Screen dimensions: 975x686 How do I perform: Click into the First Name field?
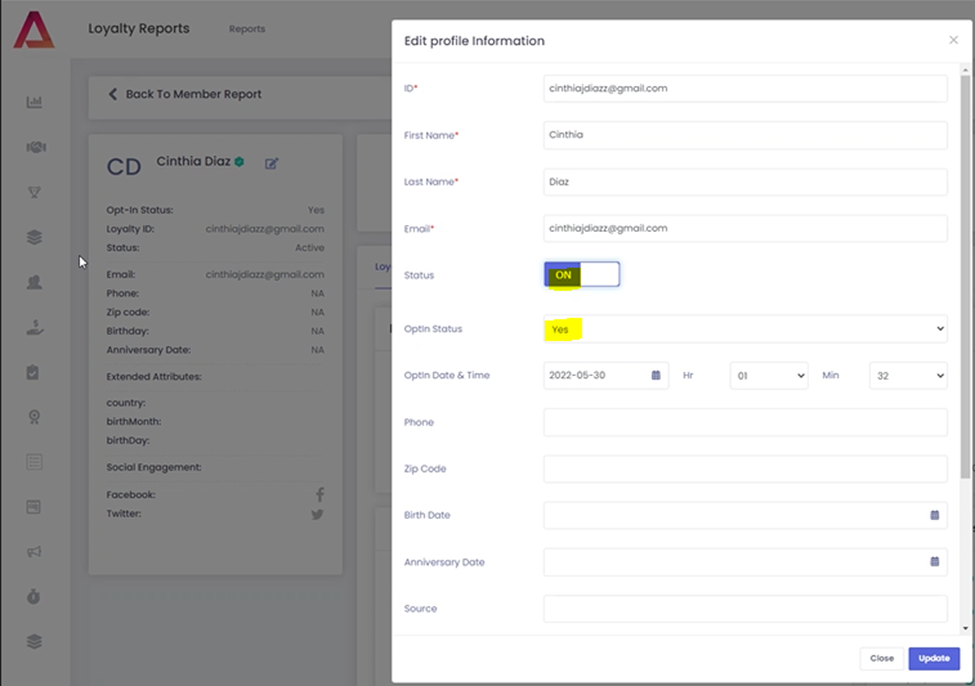[745, 135]
